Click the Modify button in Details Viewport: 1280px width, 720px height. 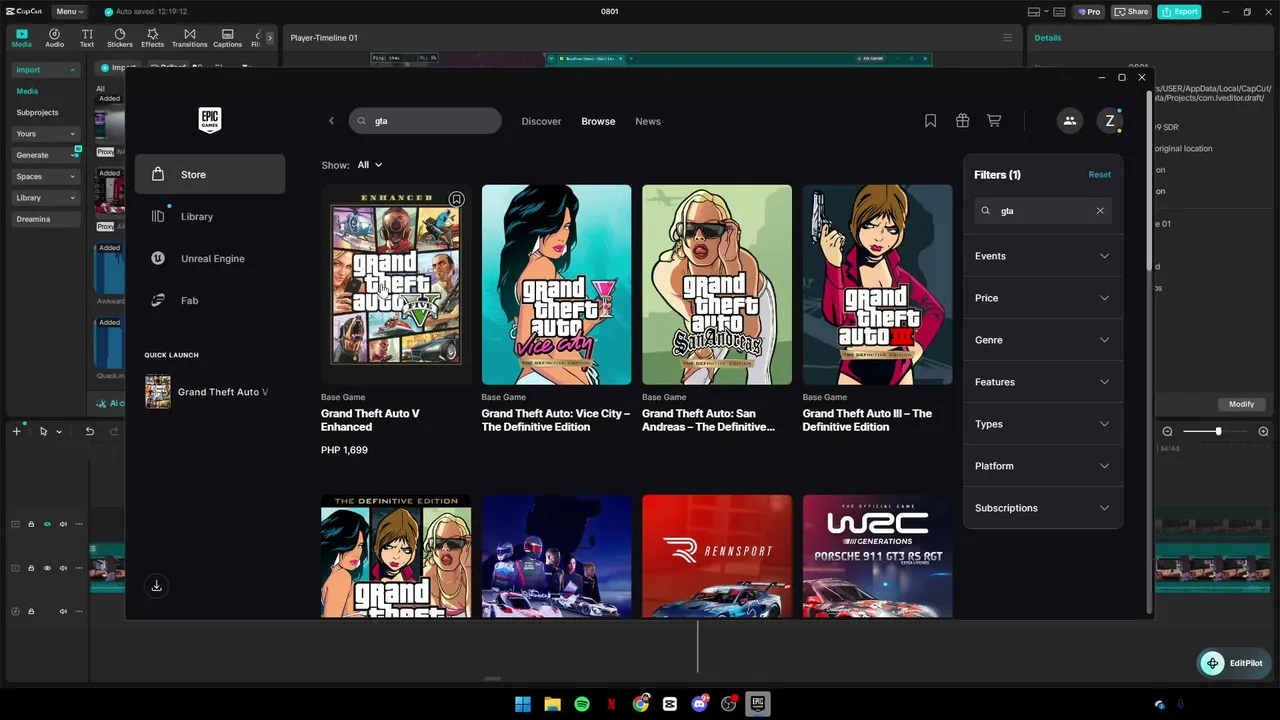(x=1241, y=404)
